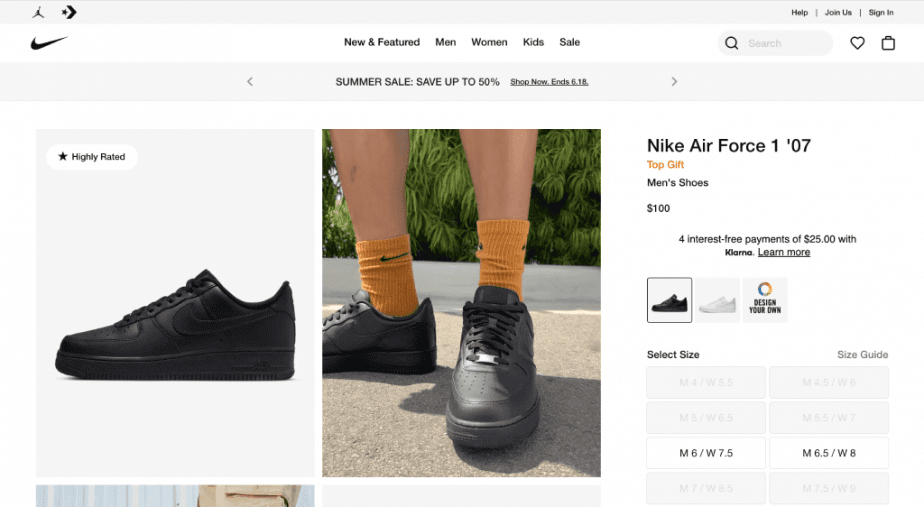The height and width of the screenshot is (507, 924).
Task: Open the on-foot orange socks photo
Action: (x=461, y=303)
